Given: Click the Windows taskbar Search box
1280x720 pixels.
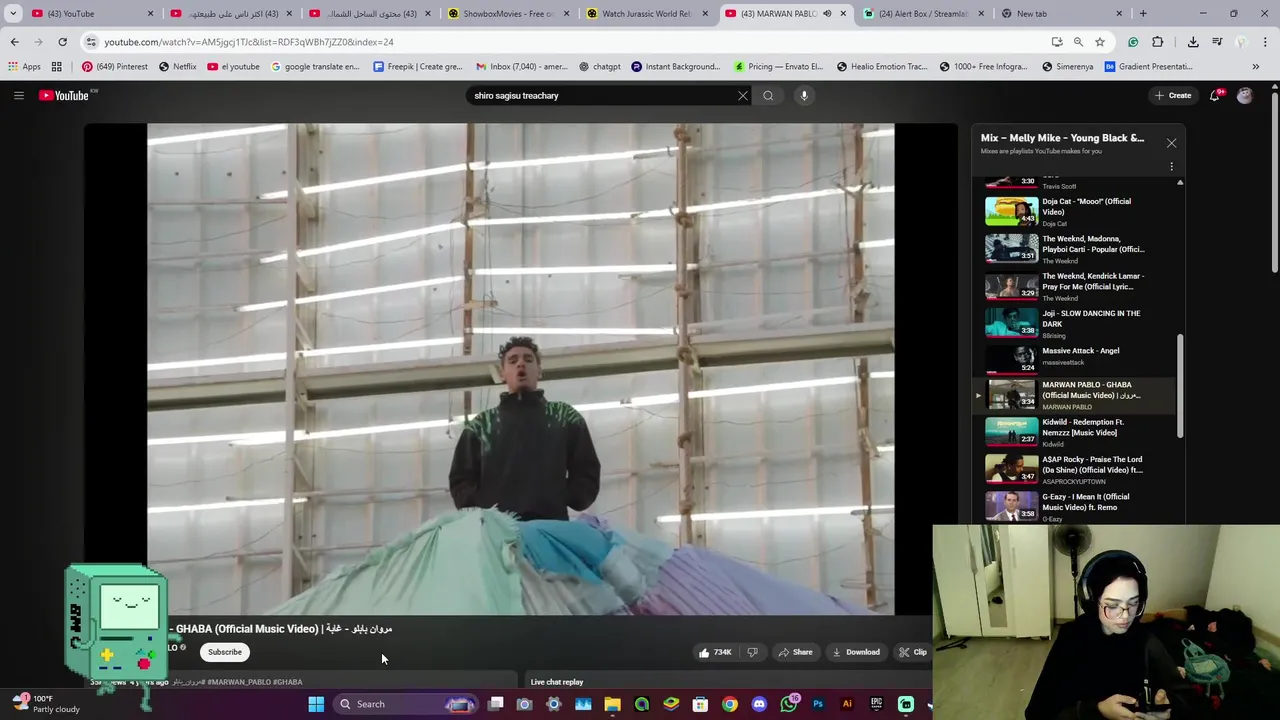Looking at the screenshot, I should point(406,704).
